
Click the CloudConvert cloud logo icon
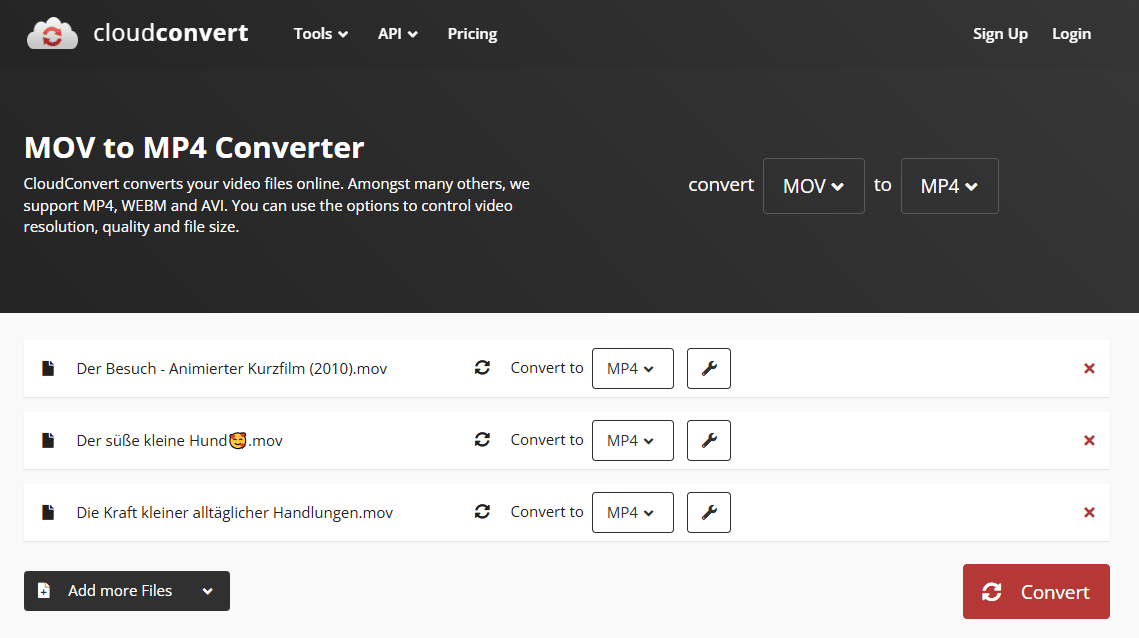pyautogui.click(x=52, y=34)
